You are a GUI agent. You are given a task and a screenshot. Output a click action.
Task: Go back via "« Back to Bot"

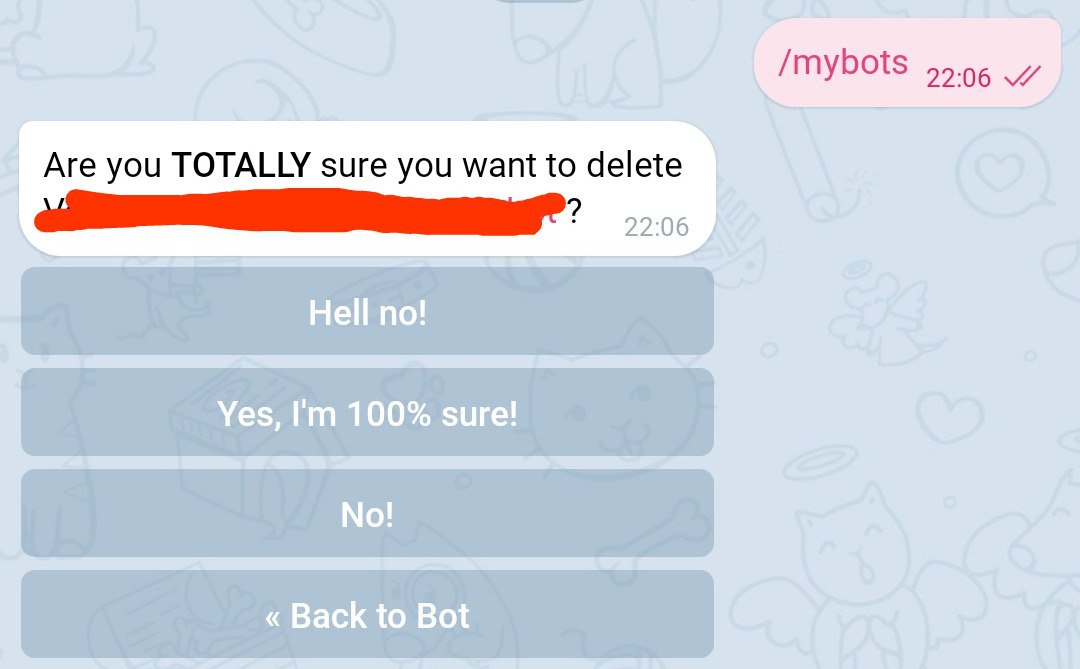click(x=367, y=614)
